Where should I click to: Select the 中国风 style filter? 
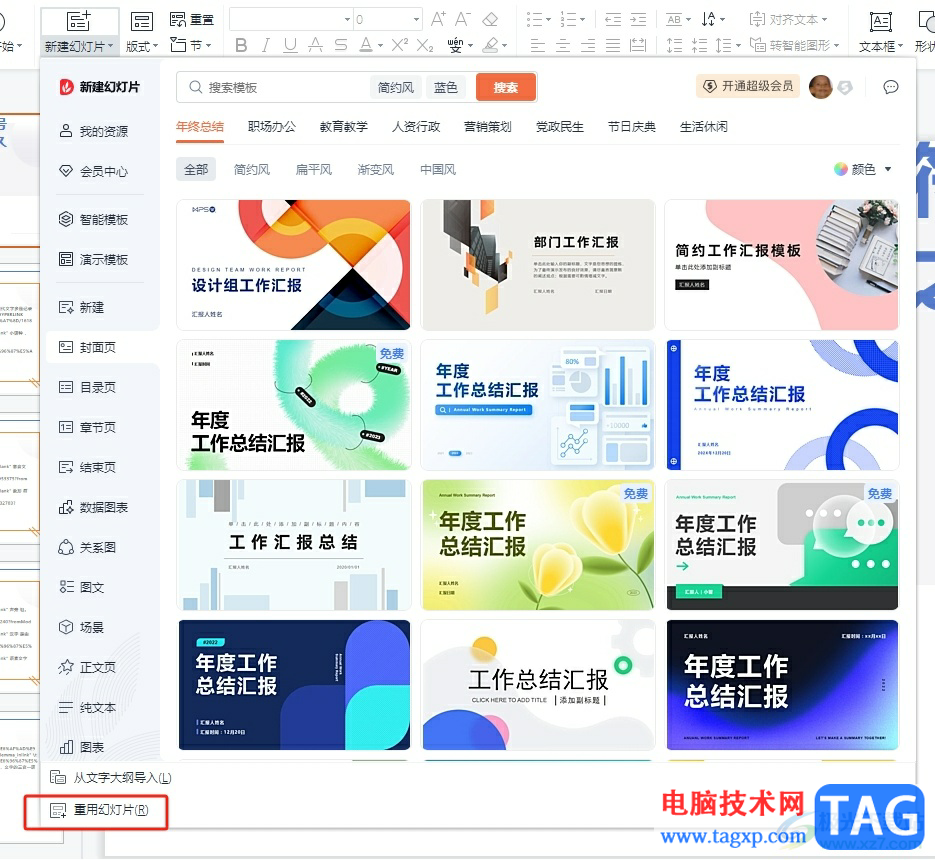[438, 169]
